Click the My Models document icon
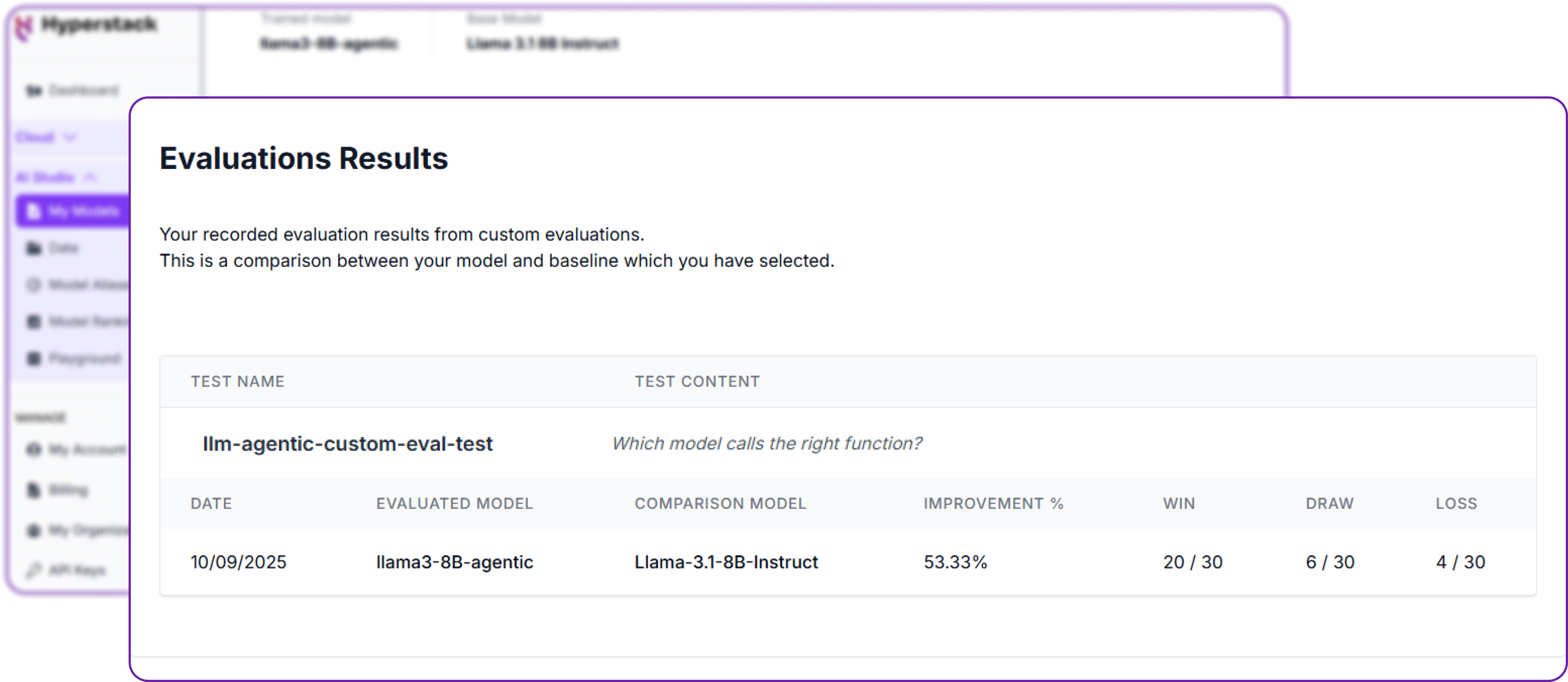 (34, 211)
